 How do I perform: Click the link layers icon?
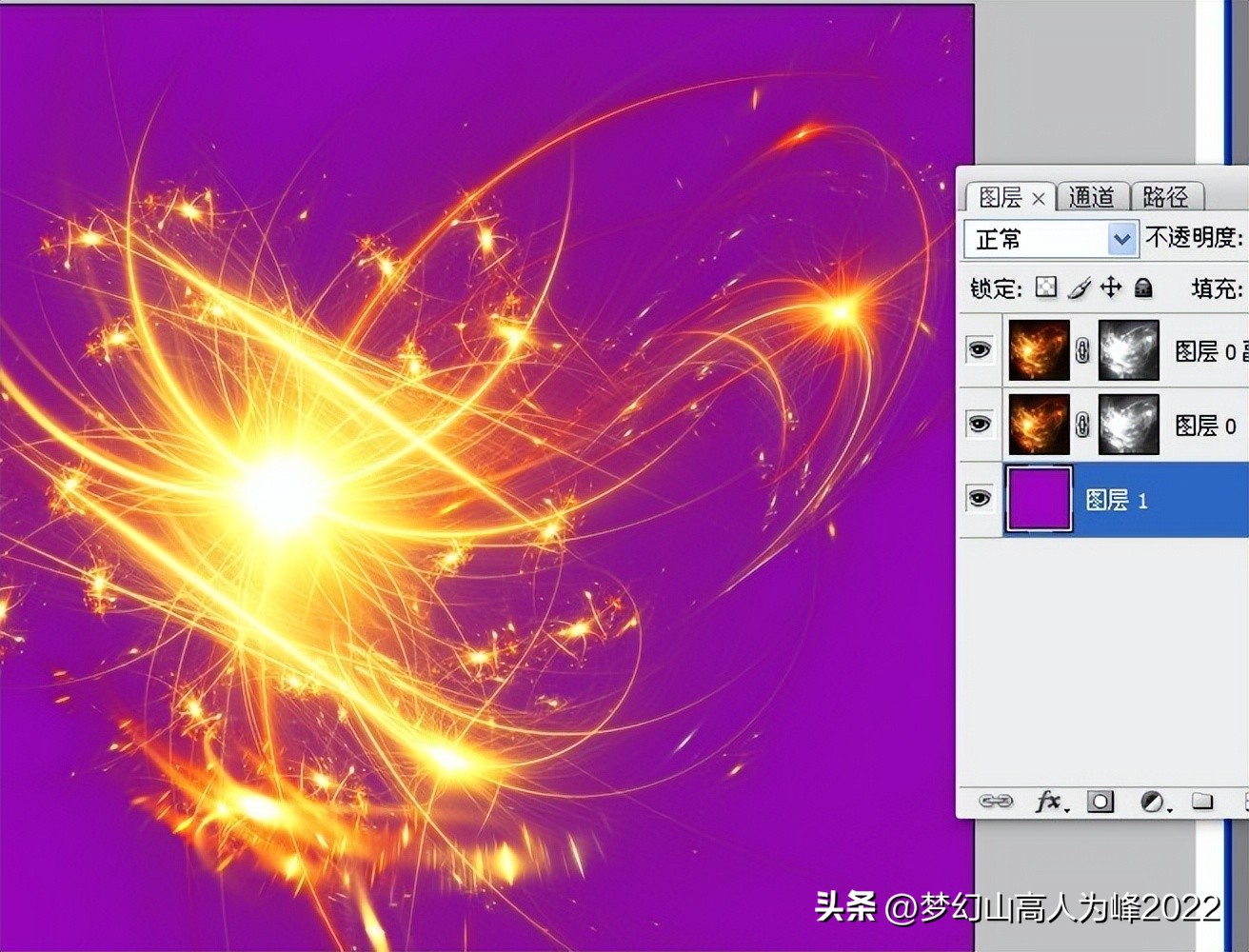coord(998,803)
